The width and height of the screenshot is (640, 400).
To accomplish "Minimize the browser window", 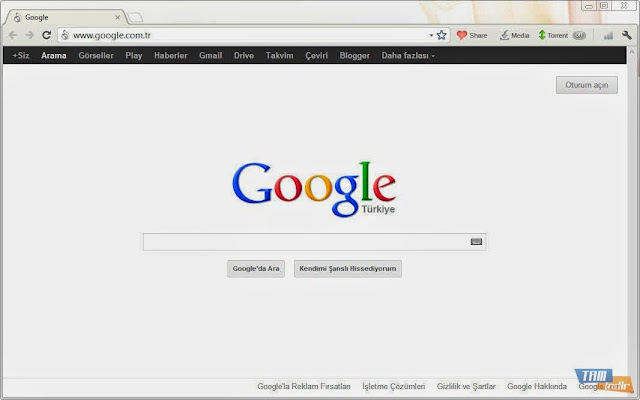I will click(x=589, y=6).
